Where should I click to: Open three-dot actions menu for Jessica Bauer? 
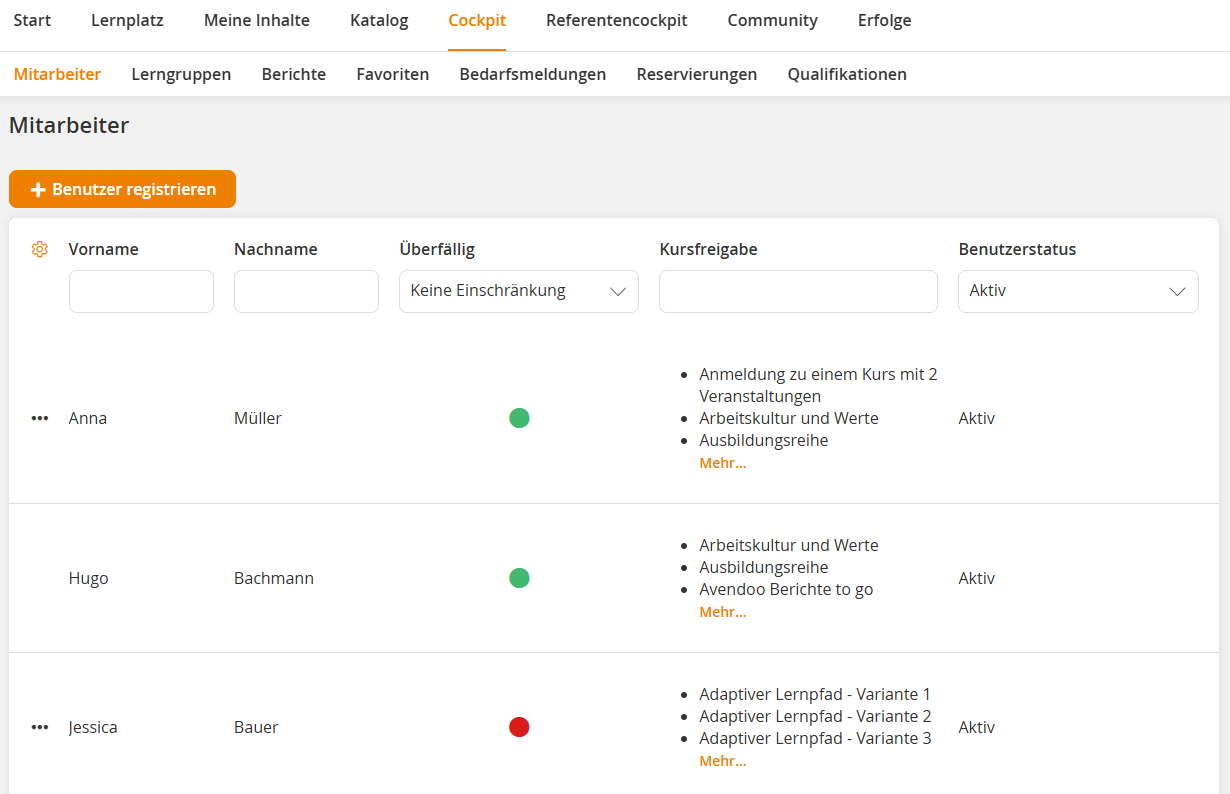[40, 728]
